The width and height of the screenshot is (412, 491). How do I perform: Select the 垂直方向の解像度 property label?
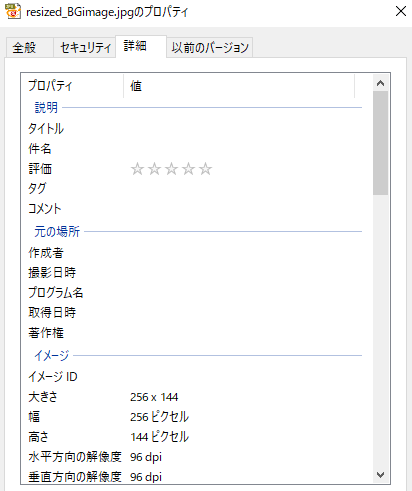pyautogui.click(x=75, y=477)
